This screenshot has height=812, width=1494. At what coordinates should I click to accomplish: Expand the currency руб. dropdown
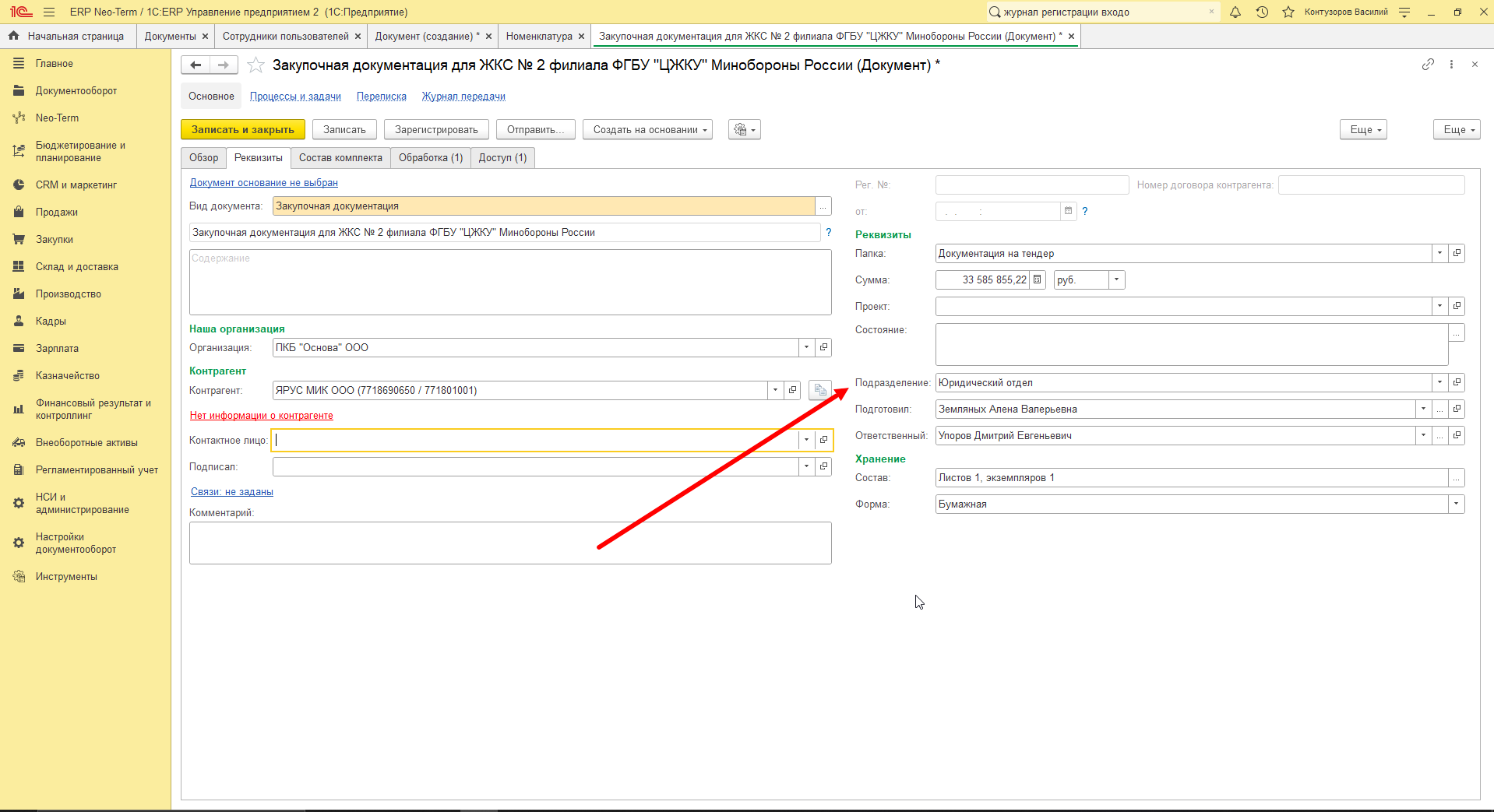coord(1116,279)
